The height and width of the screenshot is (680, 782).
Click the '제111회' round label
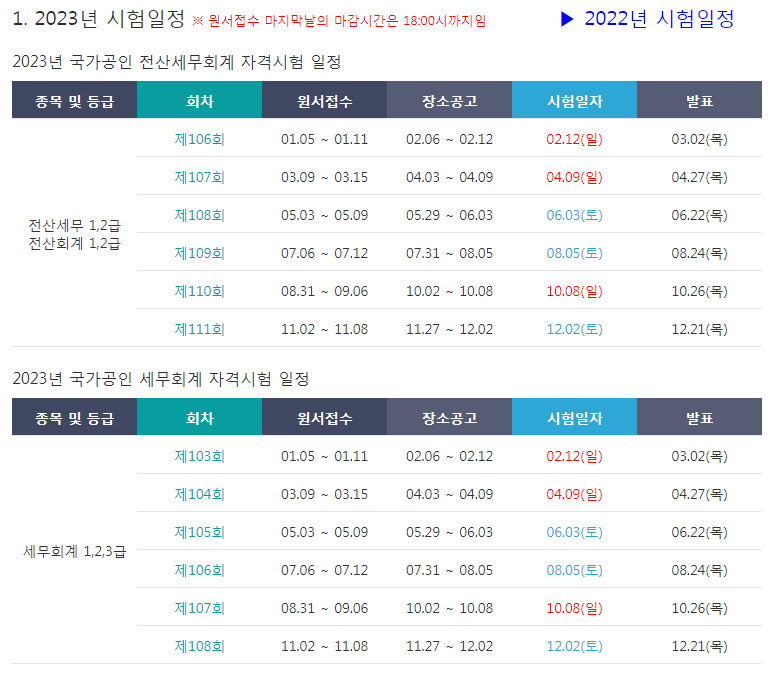point(199,329)
